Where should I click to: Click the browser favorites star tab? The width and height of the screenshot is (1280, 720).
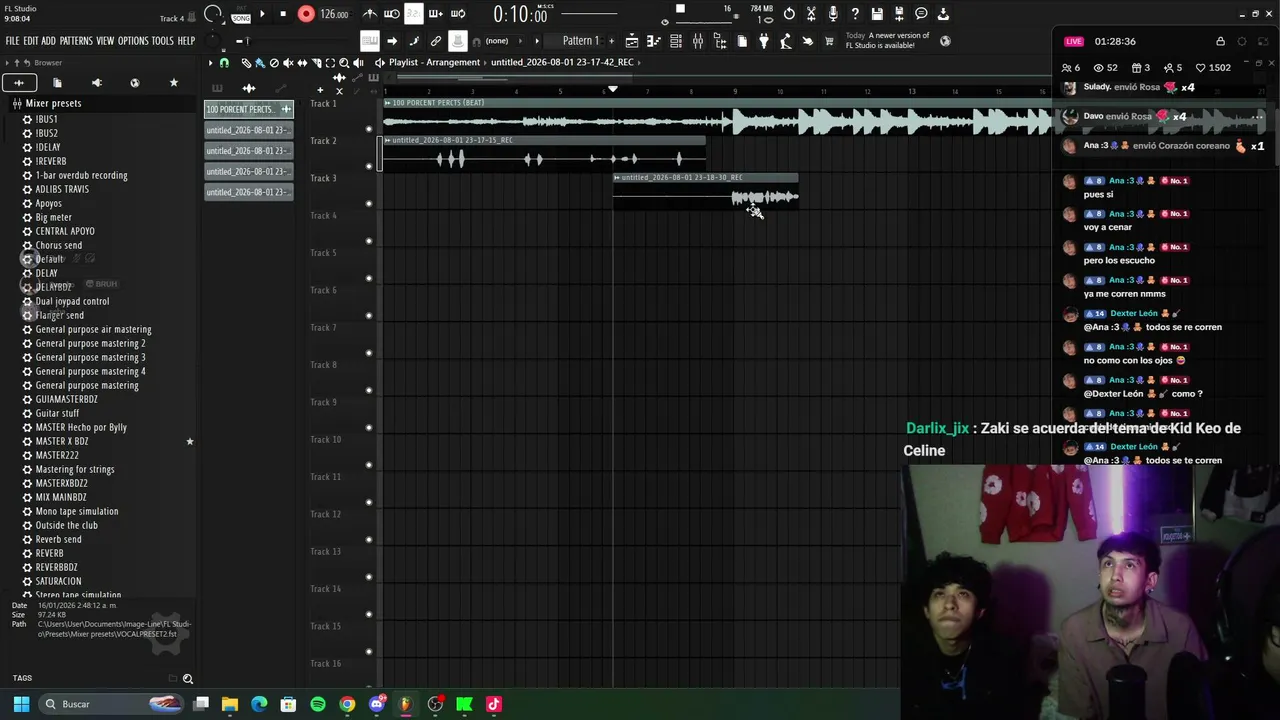pos(174,83)
